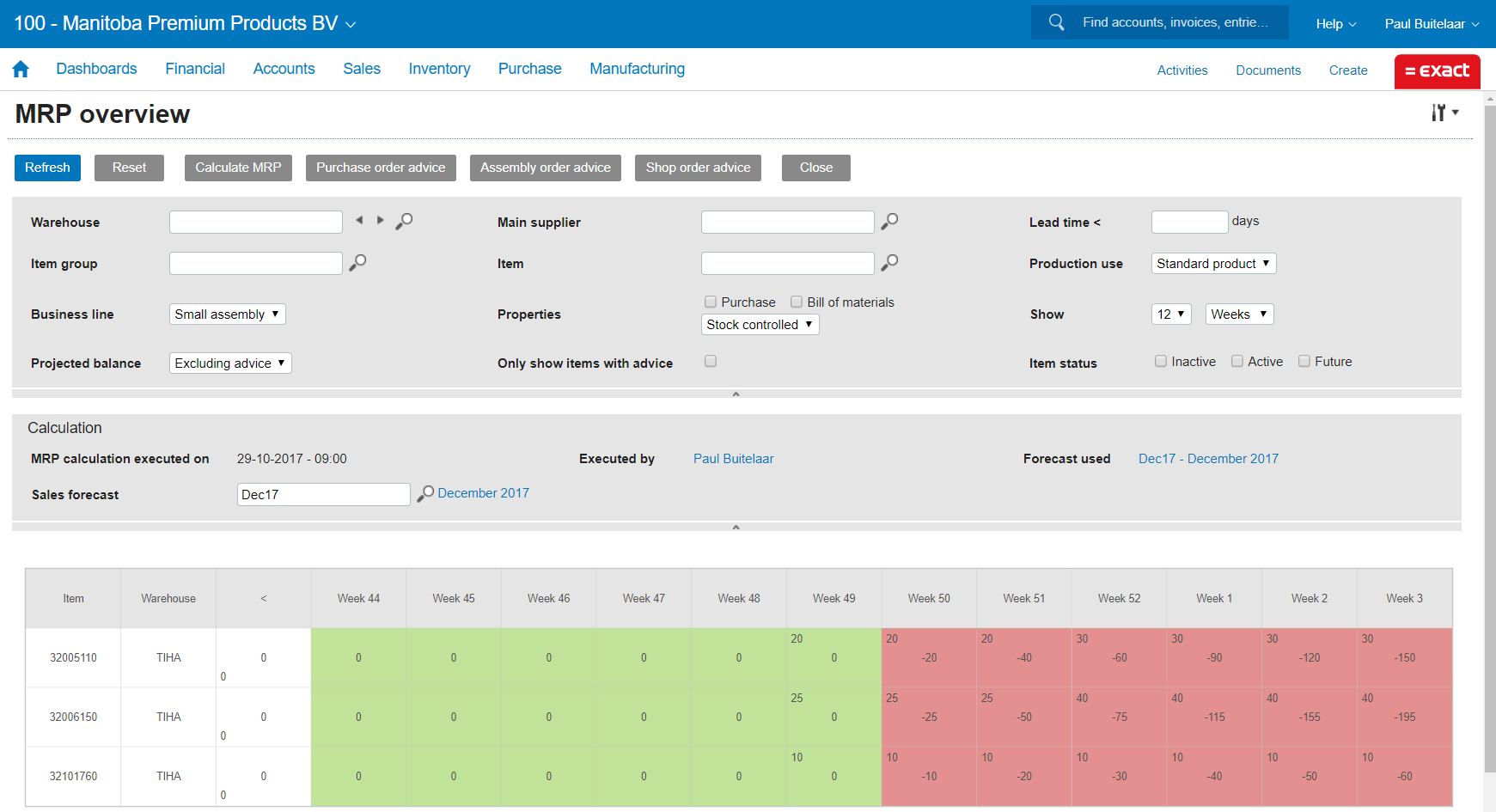Tick the Bill of materials checkbox
Viewport: 1496px width, 812px height.
coord(797,302)
